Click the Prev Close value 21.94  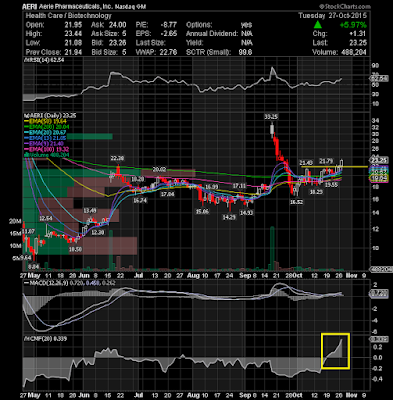74,52
